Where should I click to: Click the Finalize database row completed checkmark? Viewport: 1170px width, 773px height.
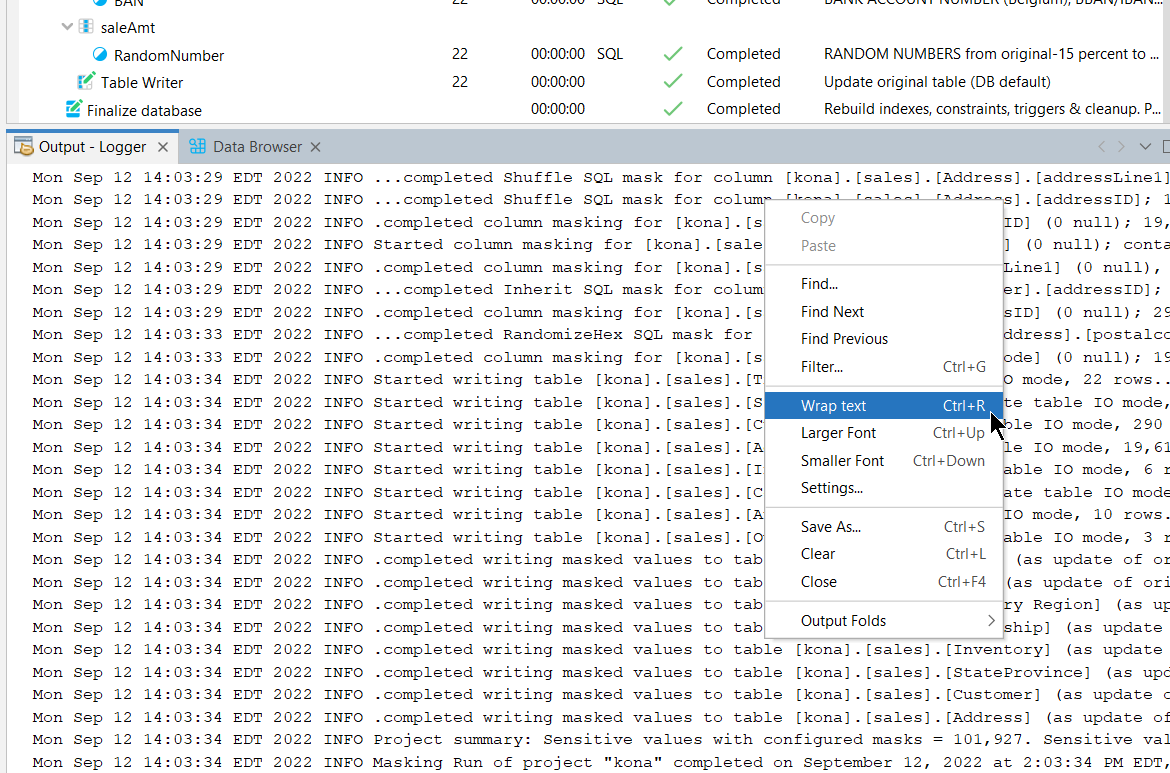tap(673, 109)
